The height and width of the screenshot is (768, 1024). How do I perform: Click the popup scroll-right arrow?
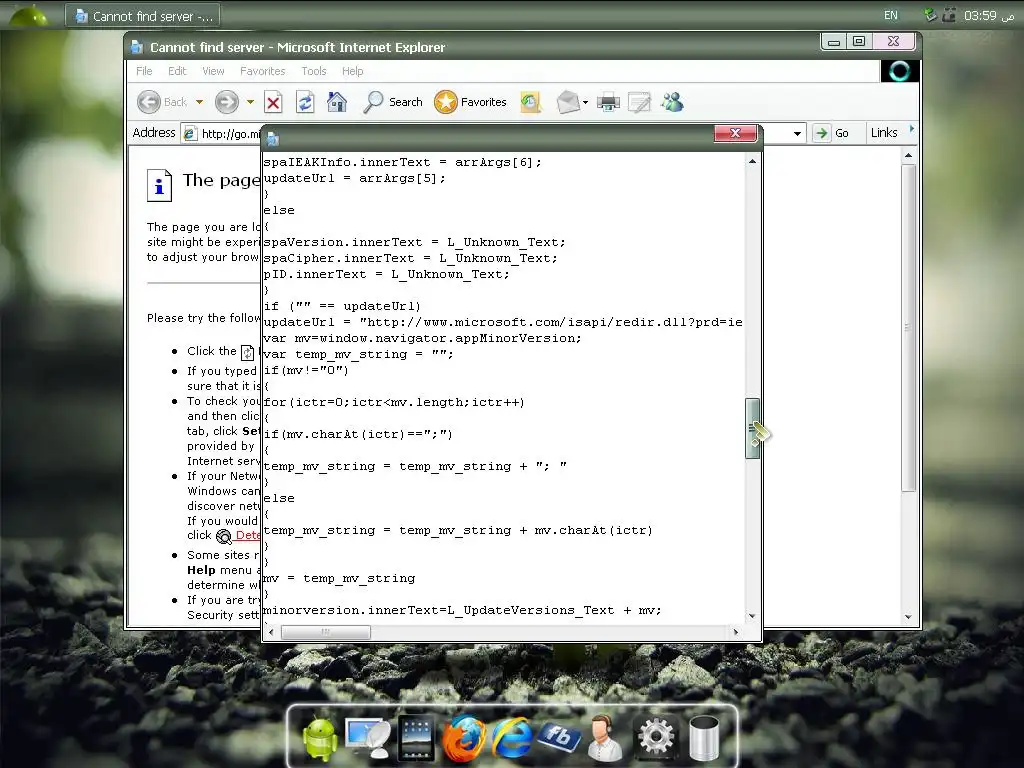coord(736,632)
